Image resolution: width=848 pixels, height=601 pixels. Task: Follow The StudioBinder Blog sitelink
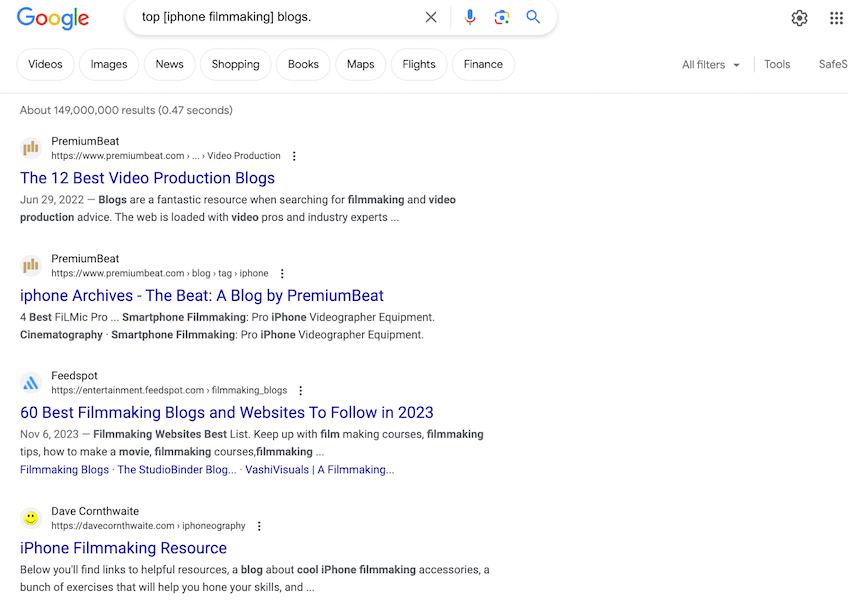pos(177,470)
